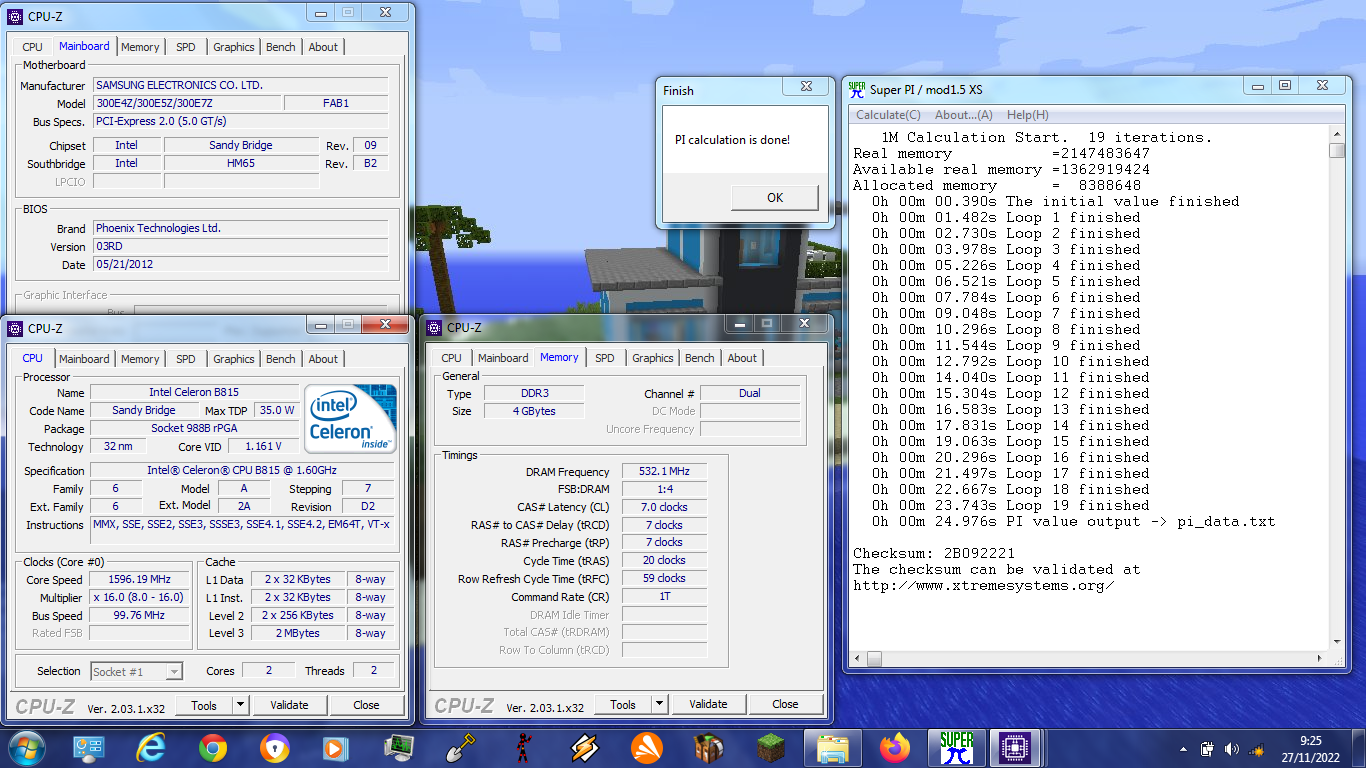Switch to SPD tab in Memory window

(605, 358)
